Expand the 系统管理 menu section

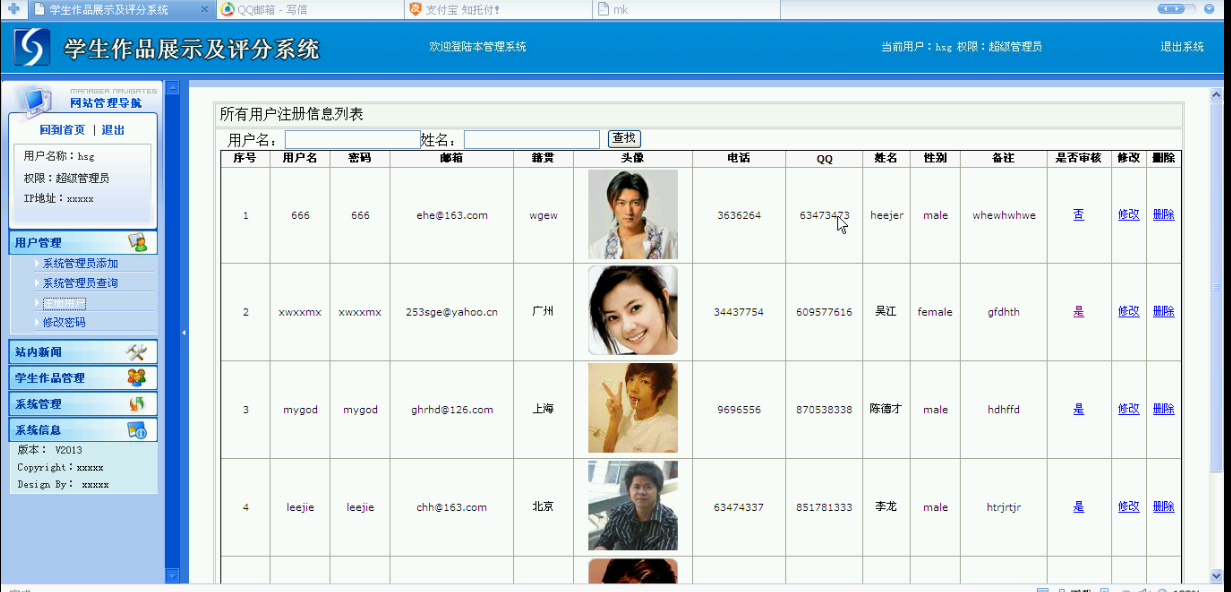[83, 404]
